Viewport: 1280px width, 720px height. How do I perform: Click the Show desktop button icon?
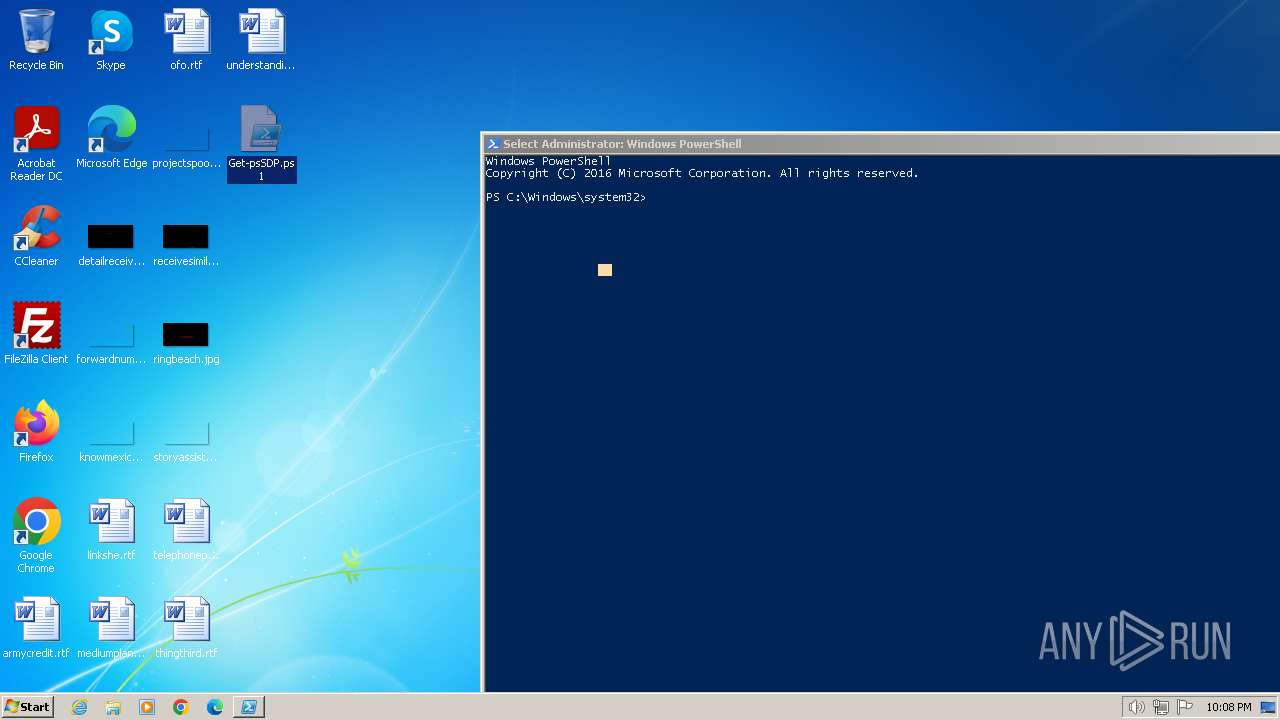1268,707
